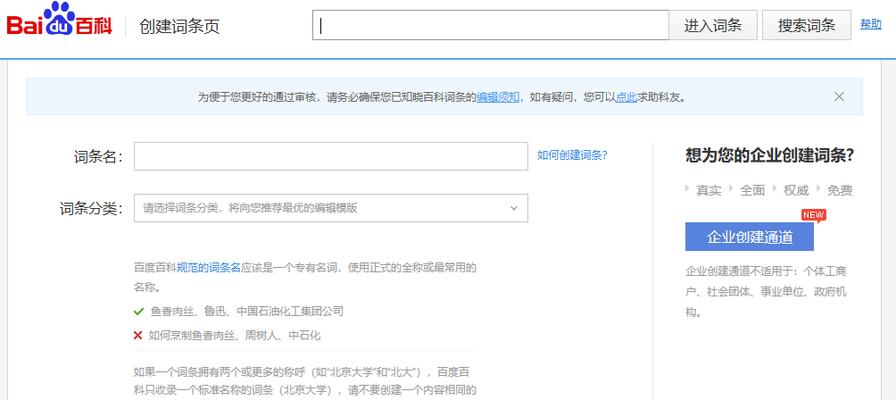Click the 进入词条 button

click(713, 25)
